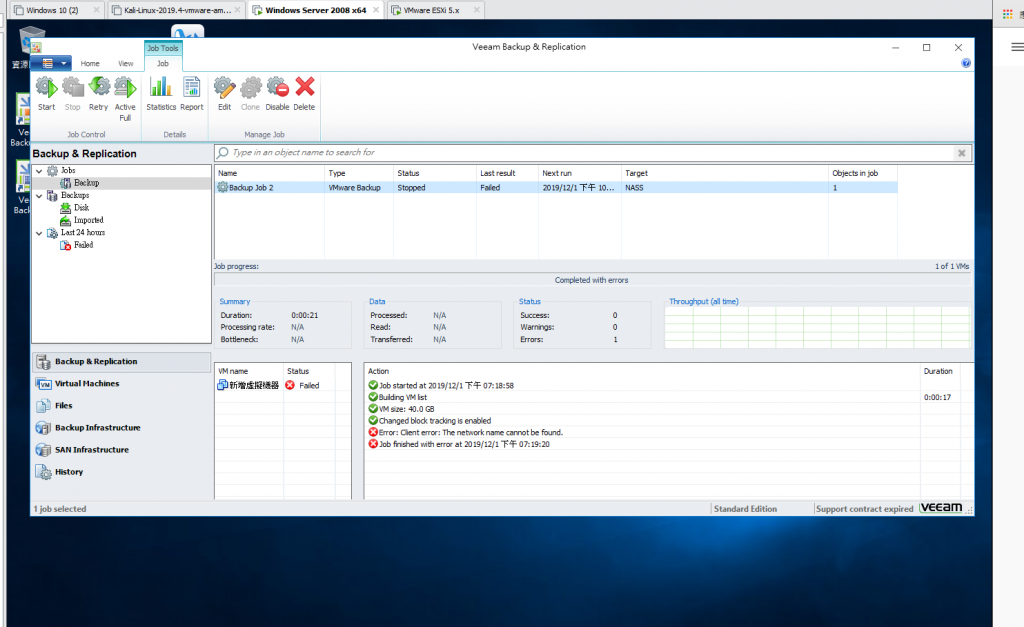
Task: Select the Backup item under Jobs
Action: (86, 183)
